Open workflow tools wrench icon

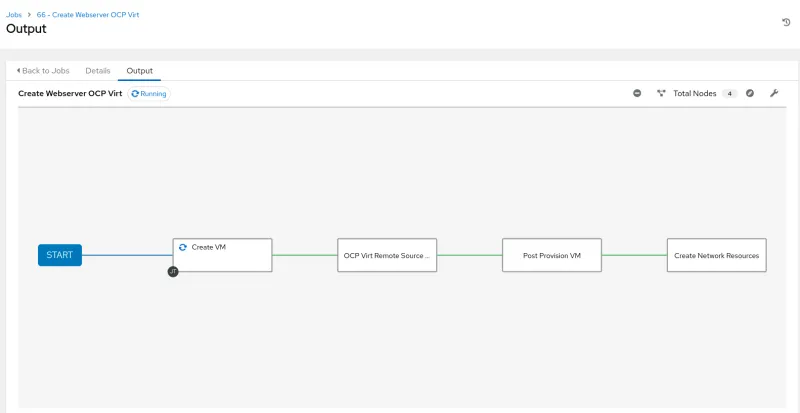coord(774,93)
